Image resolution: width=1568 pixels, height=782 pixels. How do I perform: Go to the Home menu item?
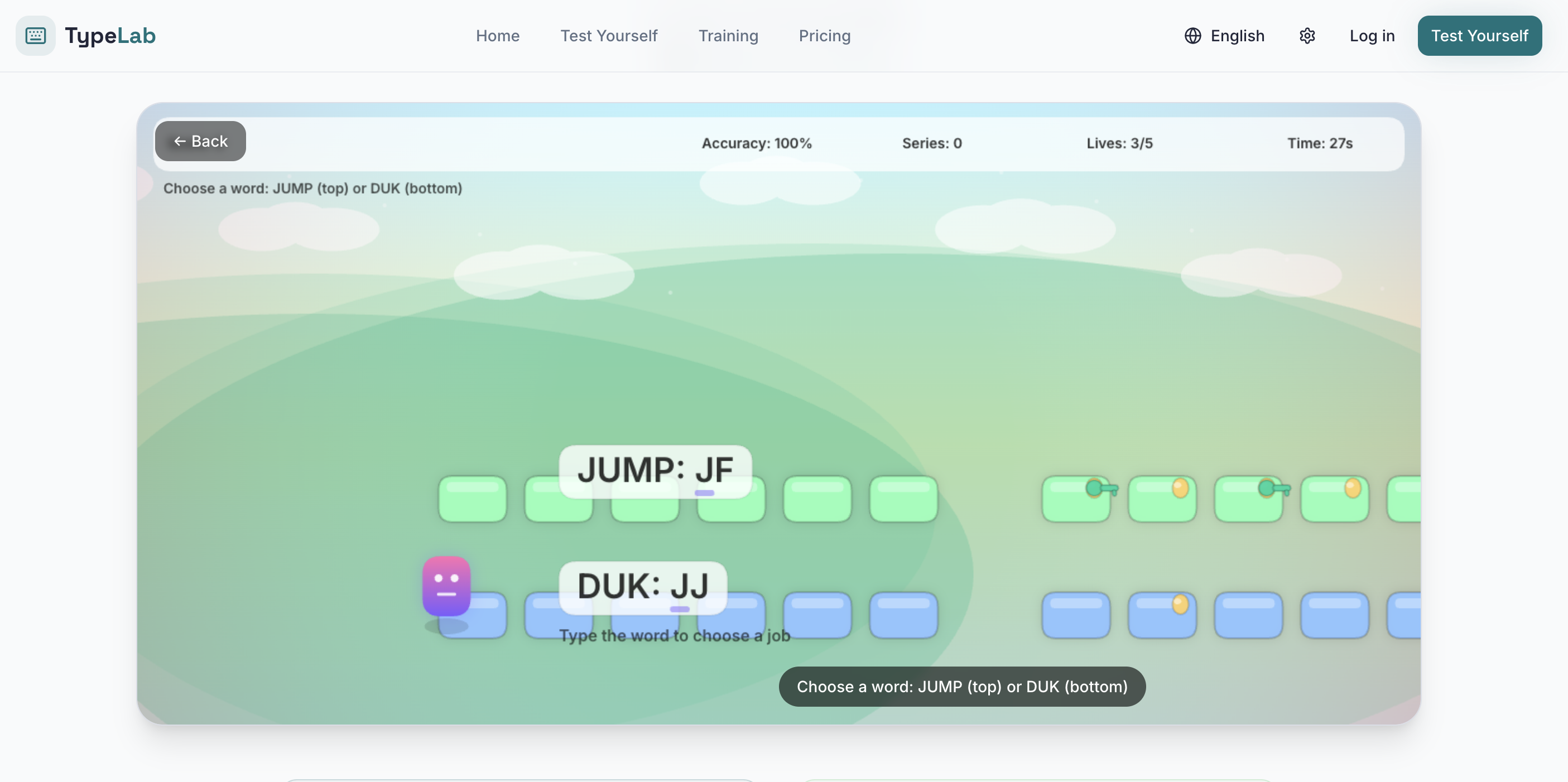coord(497,36)
